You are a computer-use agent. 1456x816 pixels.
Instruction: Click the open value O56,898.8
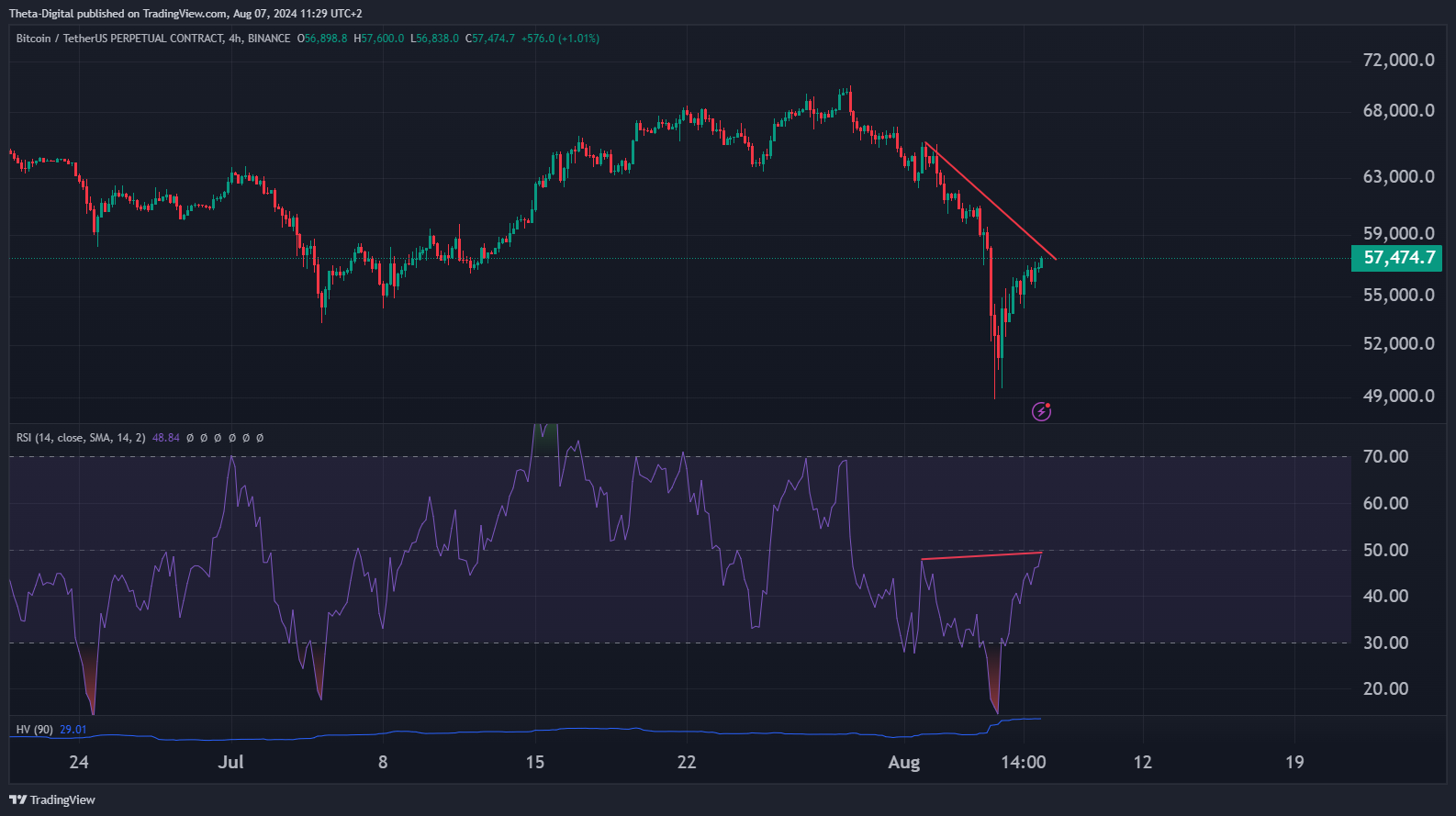tap(322, 39)
